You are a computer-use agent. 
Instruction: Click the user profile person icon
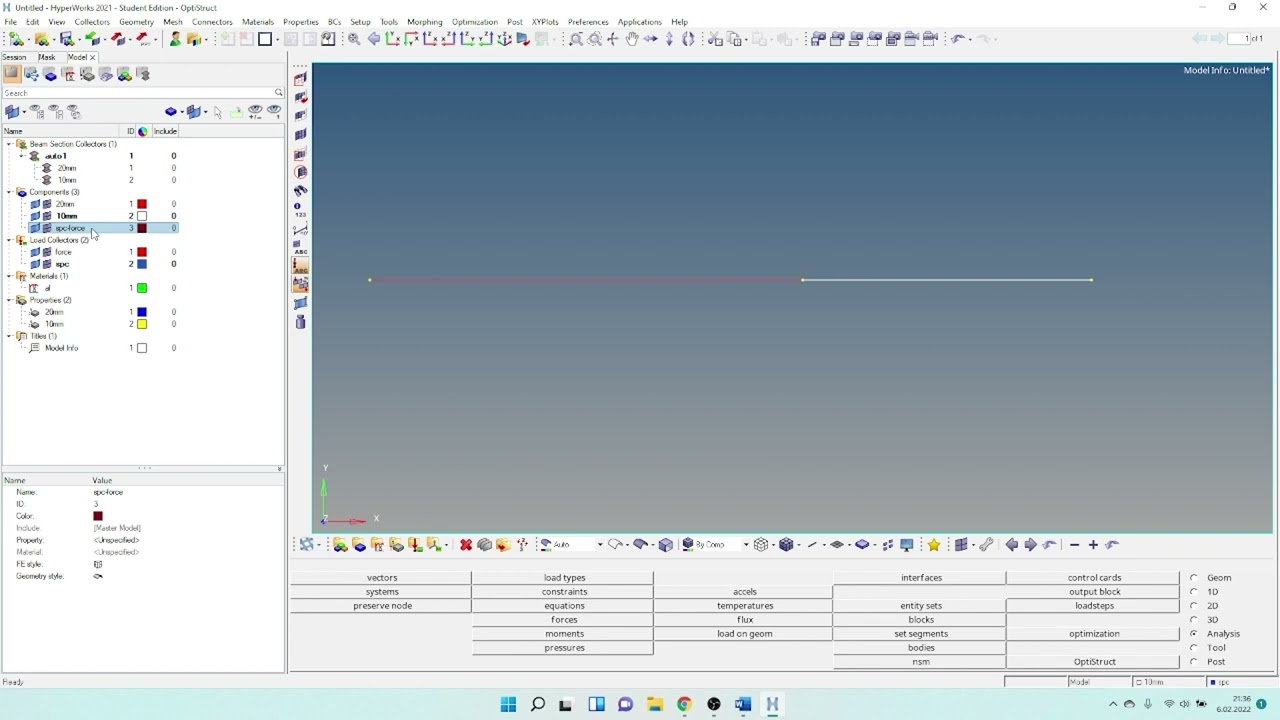point(175,39)
